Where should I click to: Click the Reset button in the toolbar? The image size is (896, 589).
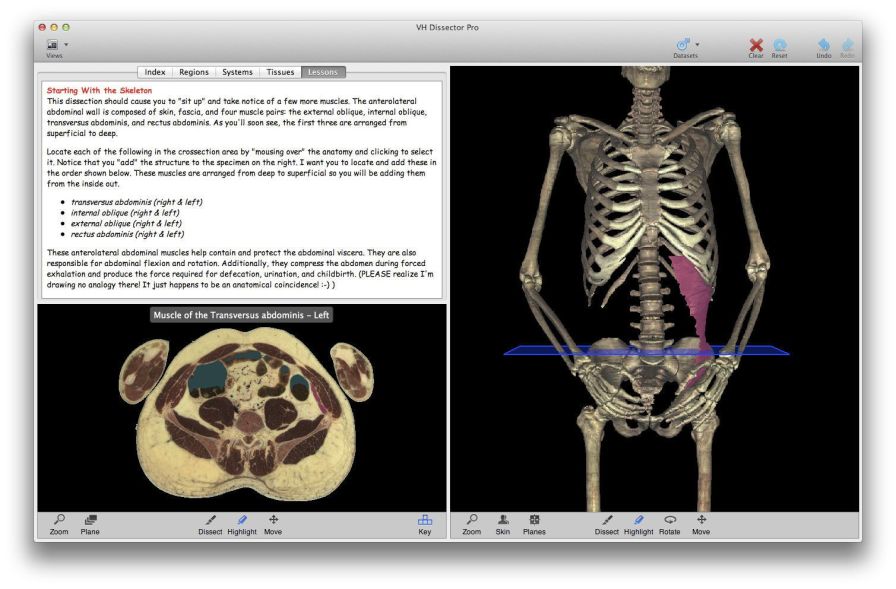[781, 46]
